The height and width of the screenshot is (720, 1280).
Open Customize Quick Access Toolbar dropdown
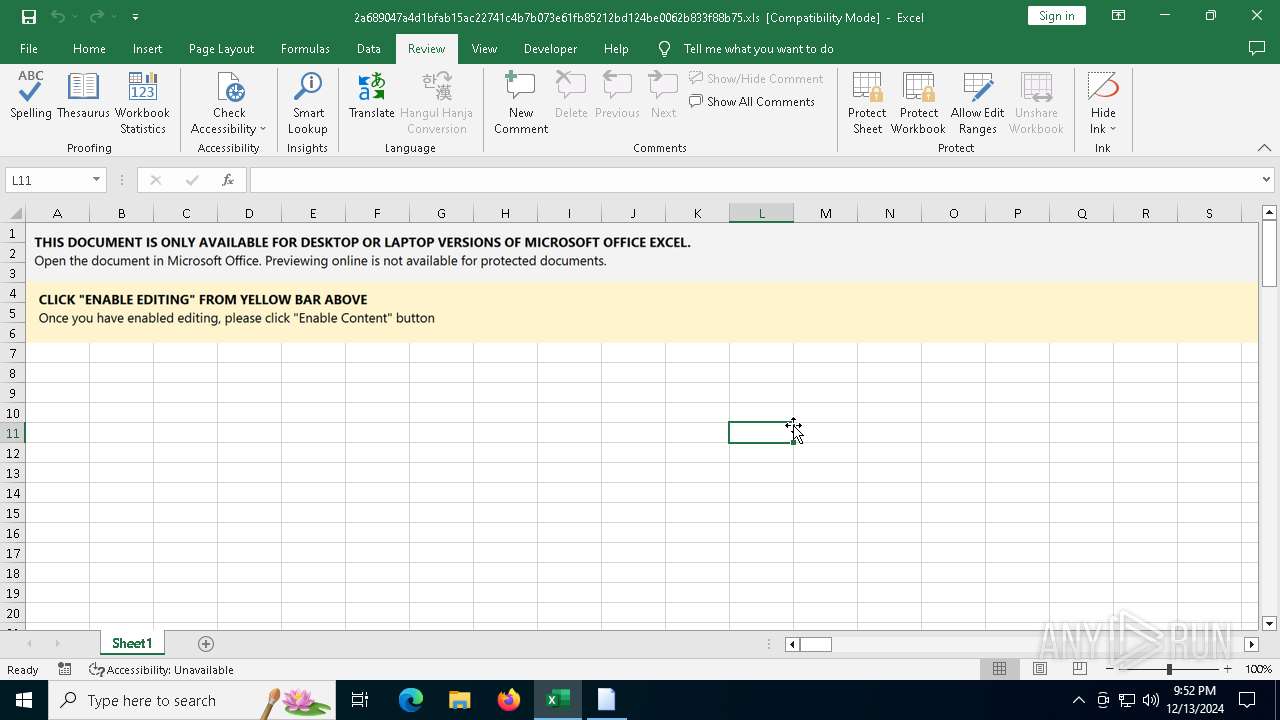(x=135, y=17)
